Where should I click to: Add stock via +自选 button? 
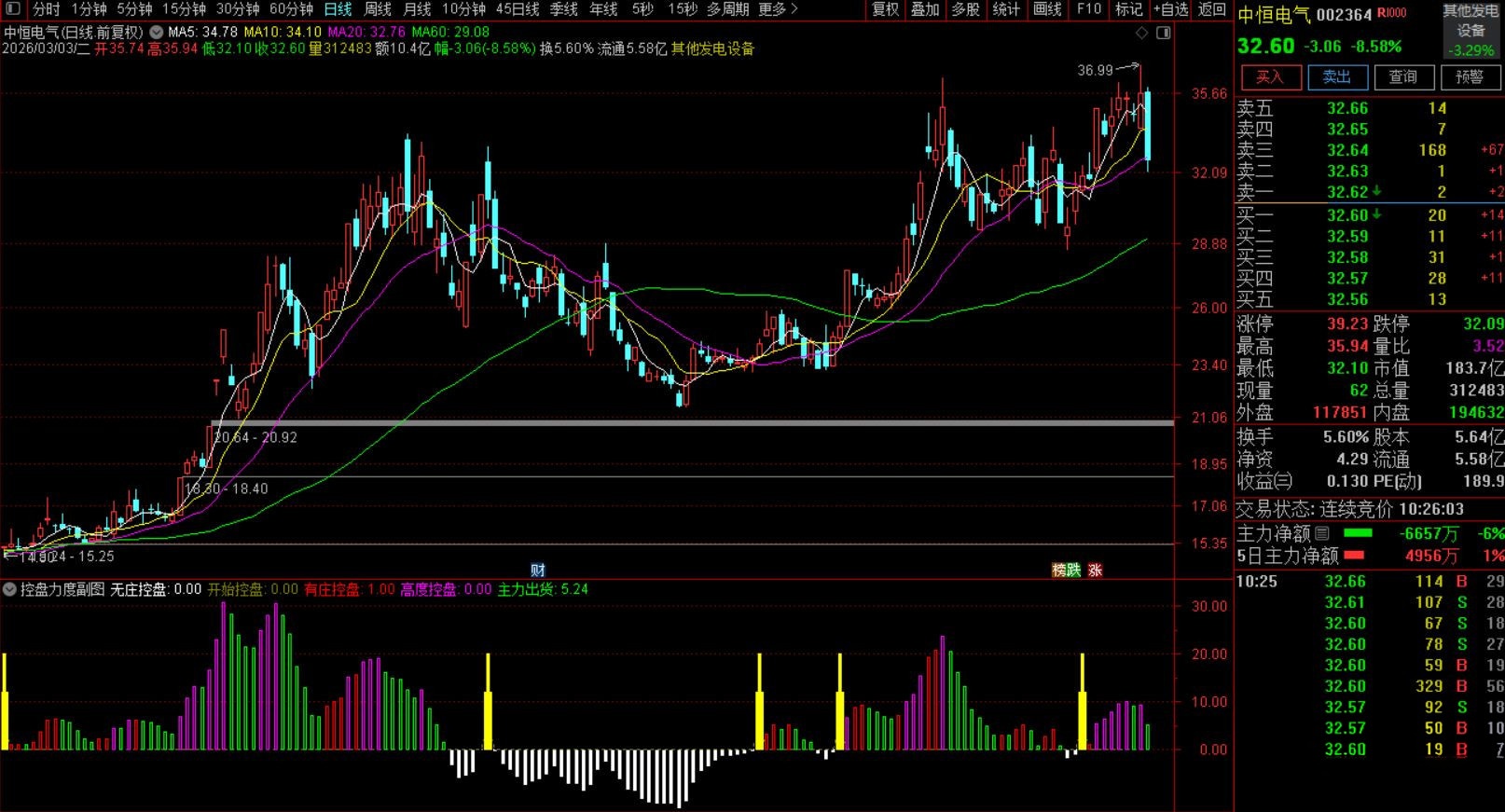pyautogui.click(x=1170, y=9)
